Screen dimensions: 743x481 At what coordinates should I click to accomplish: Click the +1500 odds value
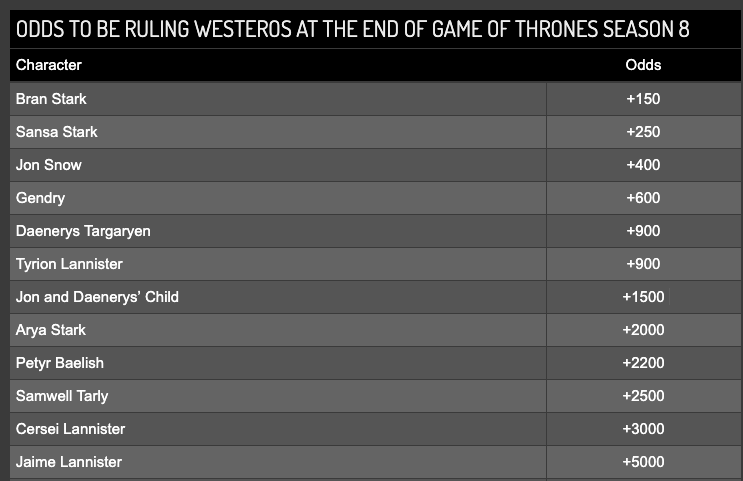coord(643,297)
